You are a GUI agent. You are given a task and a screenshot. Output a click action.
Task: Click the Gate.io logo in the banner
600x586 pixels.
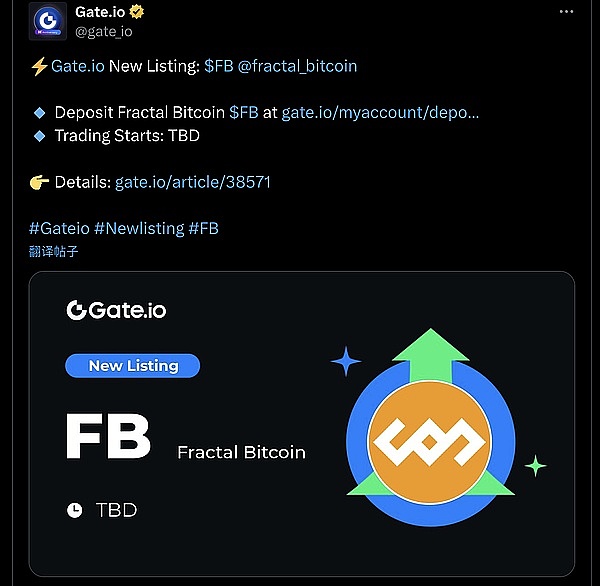click(x=116, y=310)
